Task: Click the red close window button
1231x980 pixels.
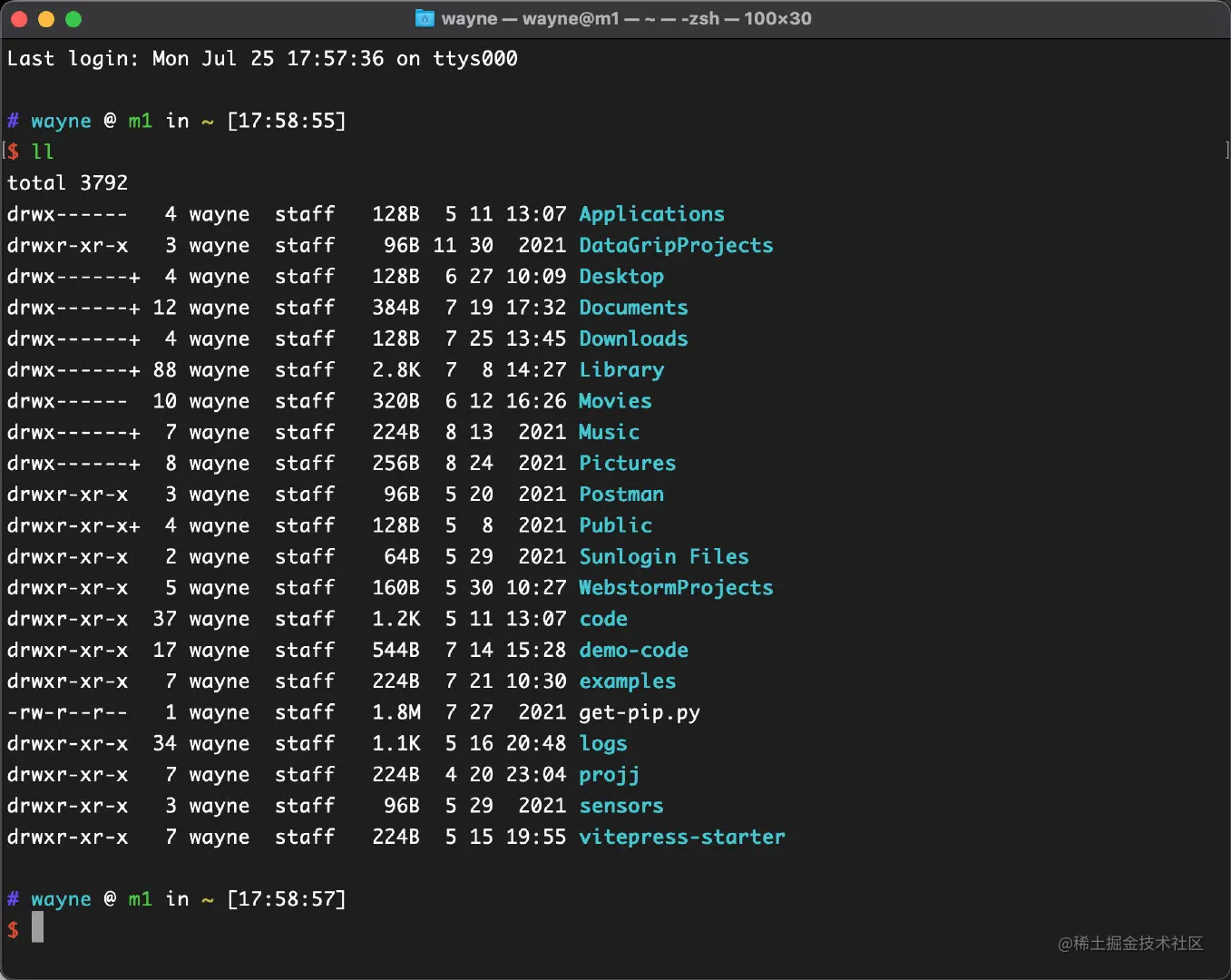Action: click(19, 19)
